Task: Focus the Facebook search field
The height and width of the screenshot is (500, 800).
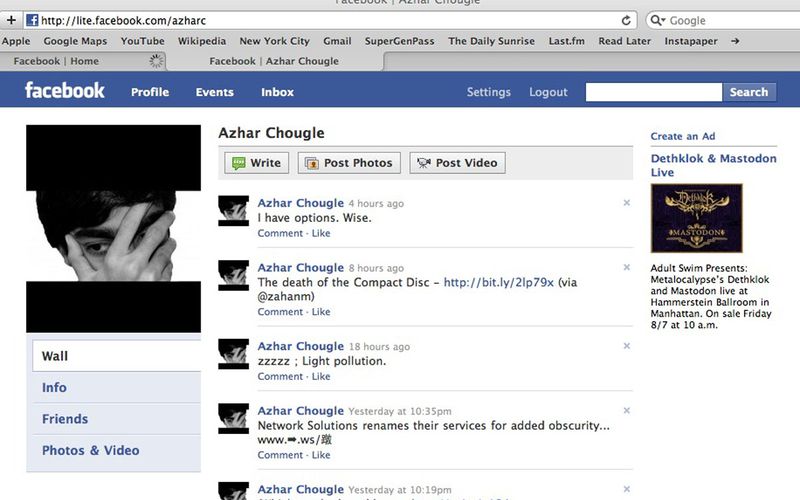Action: click(x=654, y=92)
